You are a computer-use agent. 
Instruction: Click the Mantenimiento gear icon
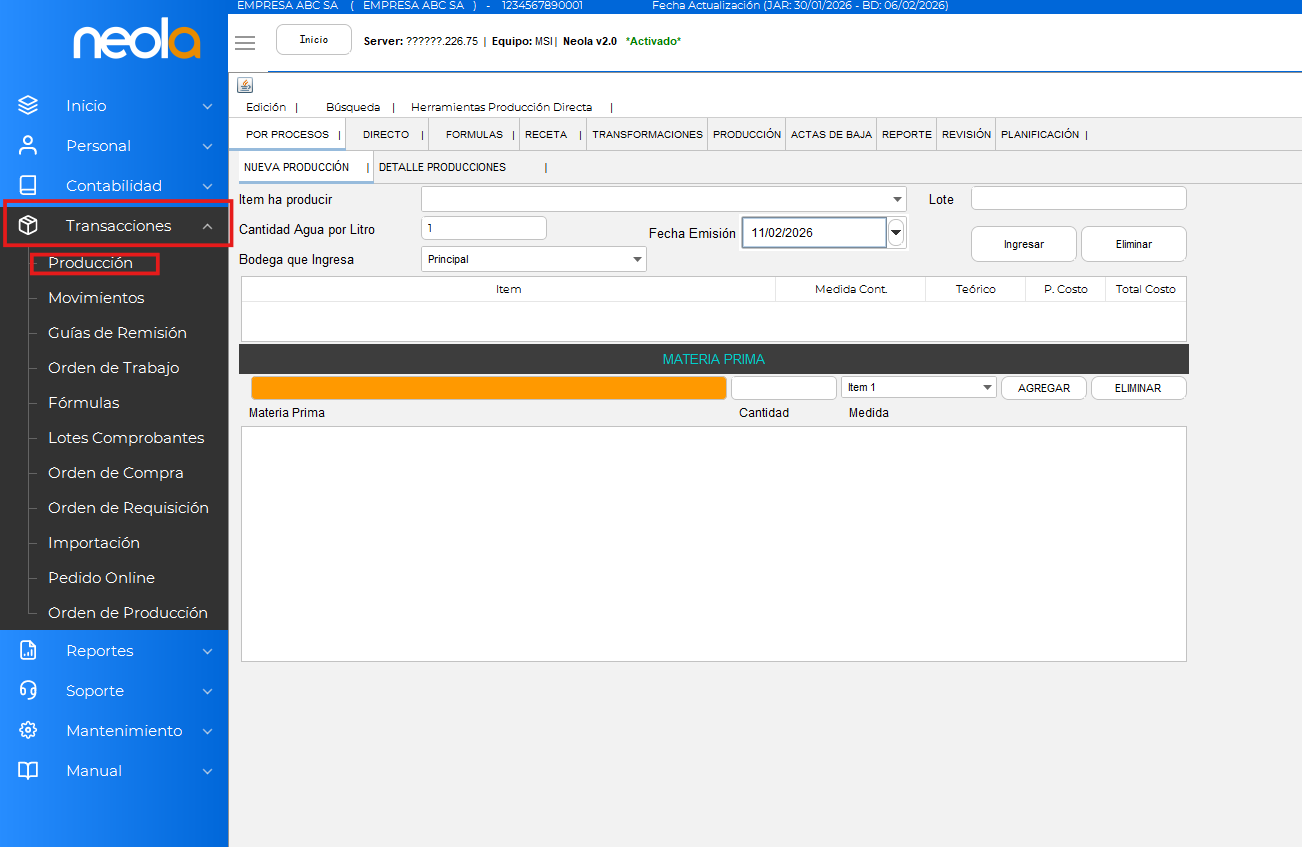pyautogui.click(x=28, y=730)
